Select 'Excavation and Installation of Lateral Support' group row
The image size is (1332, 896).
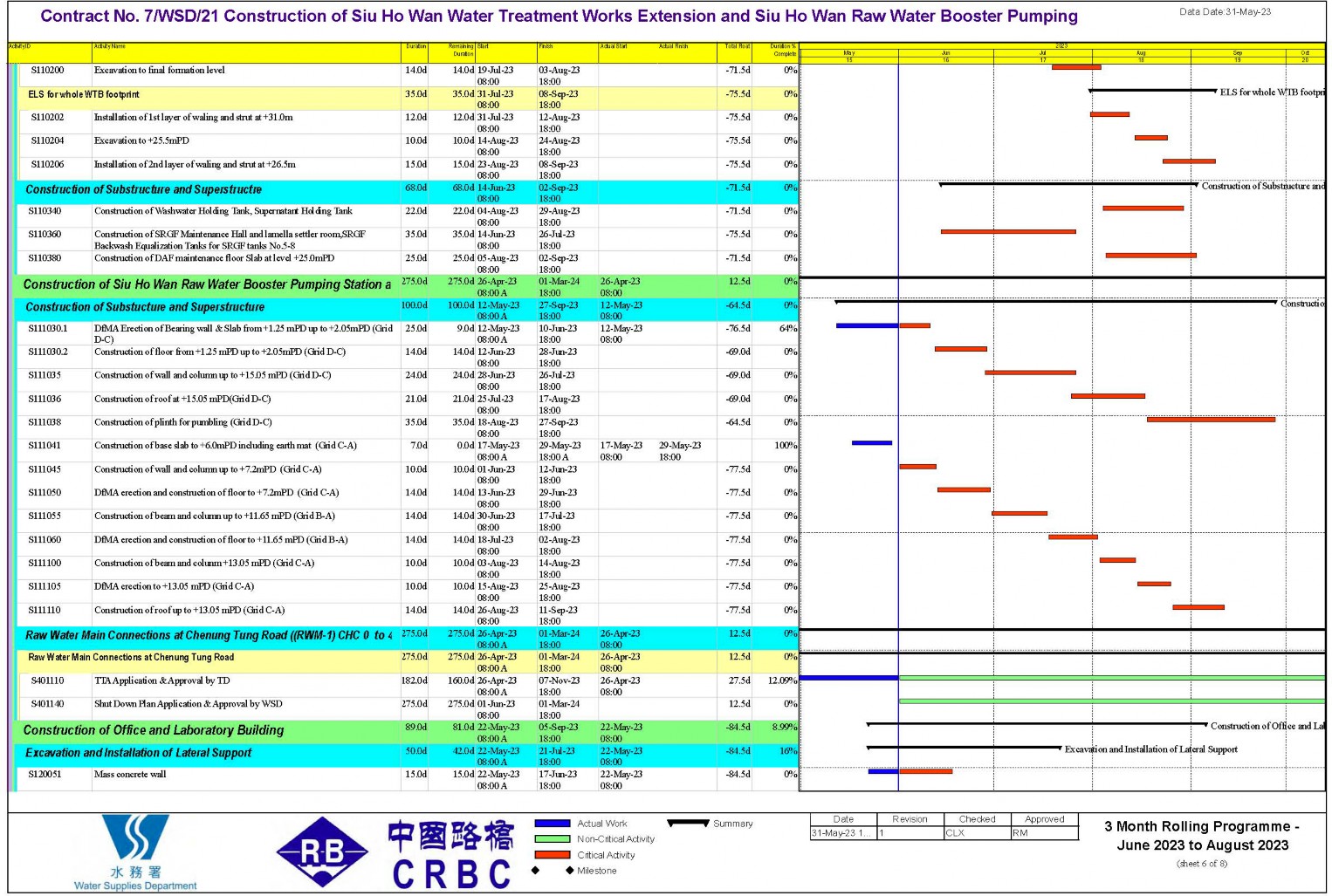pos(407,756)
